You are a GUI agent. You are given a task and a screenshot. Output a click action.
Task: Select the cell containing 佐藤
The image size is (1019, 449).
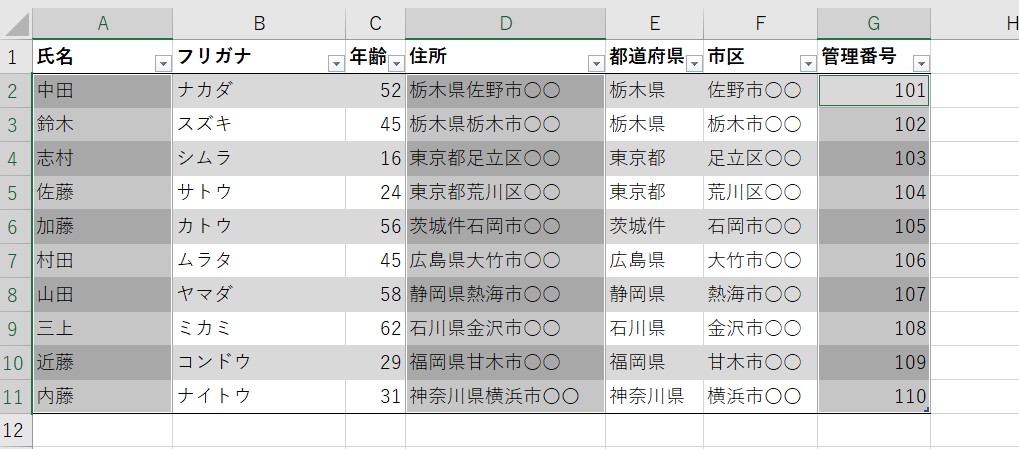click(103, 192)
